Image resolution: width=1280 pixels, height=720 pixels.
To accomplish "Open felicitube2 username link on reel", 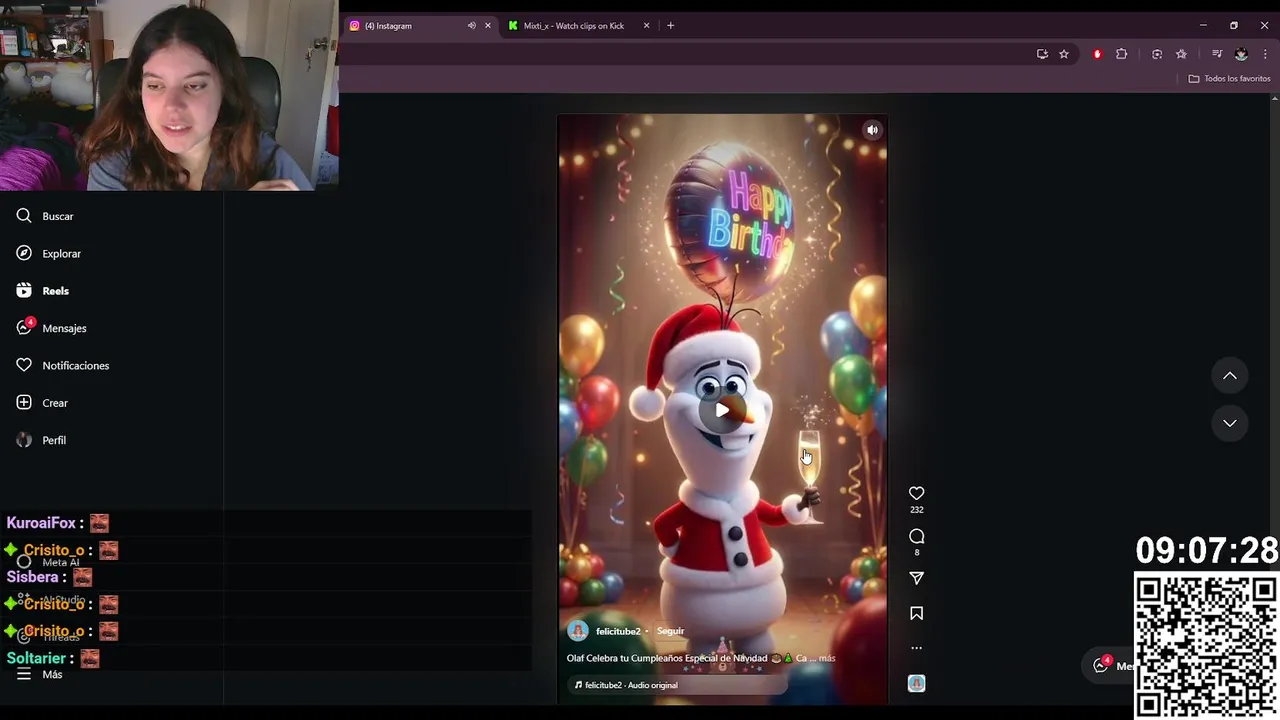I will pyautogui.click(x=618, y=631).
